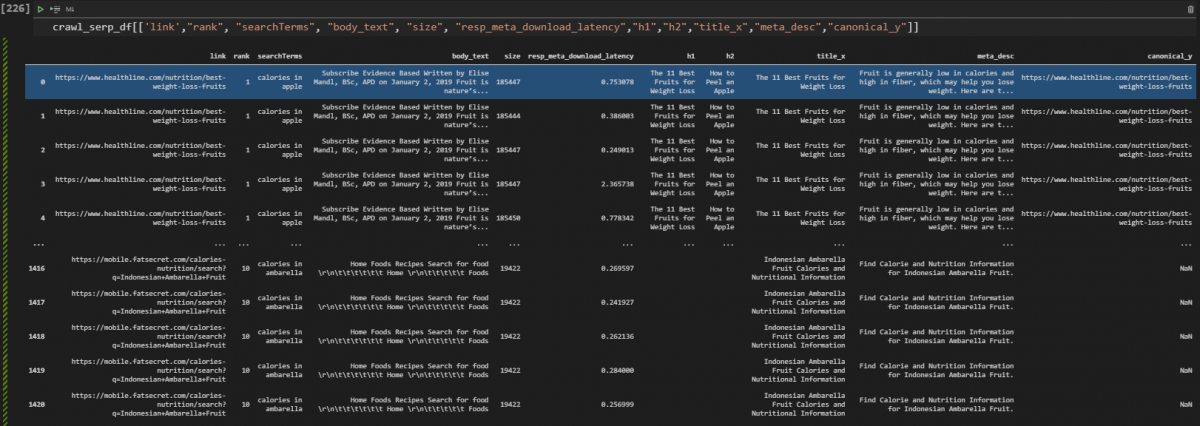1200x426 pixels.
Task: Click the meta_desc text in row 2
Action: [x=937, y=150]
